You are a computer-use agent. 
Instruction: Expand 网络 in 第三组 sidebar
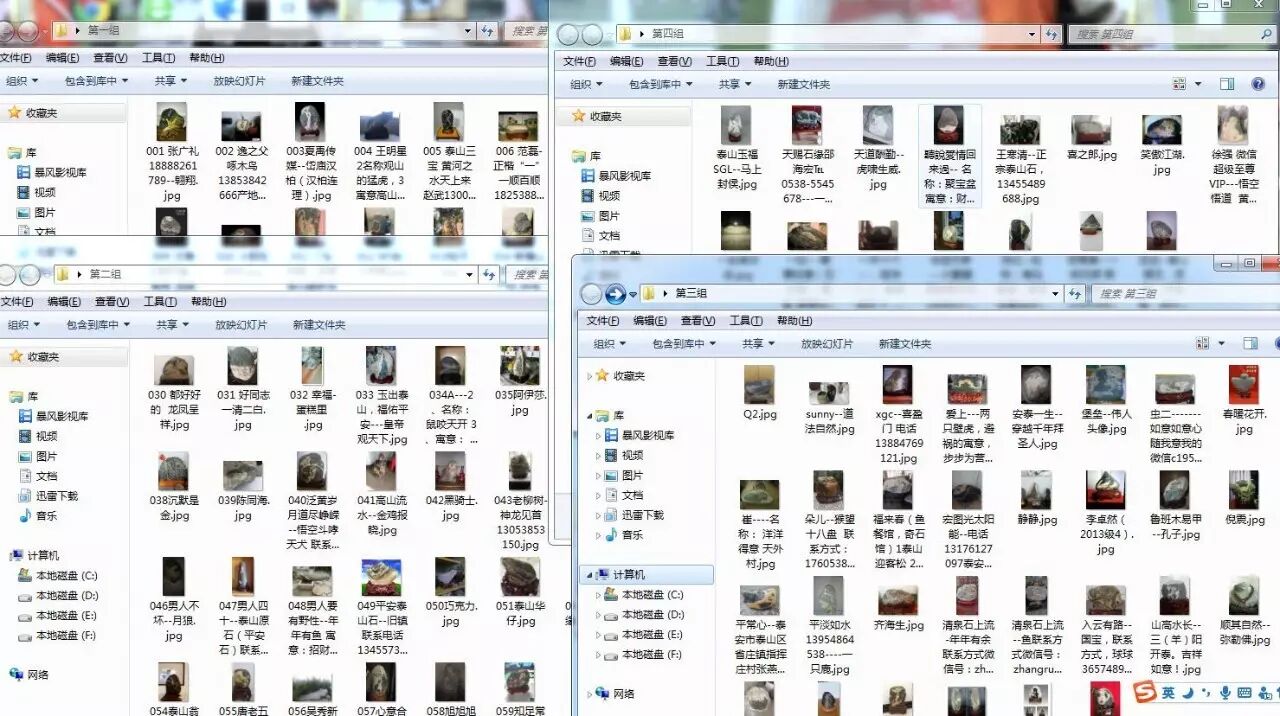[x=589, y=693]
